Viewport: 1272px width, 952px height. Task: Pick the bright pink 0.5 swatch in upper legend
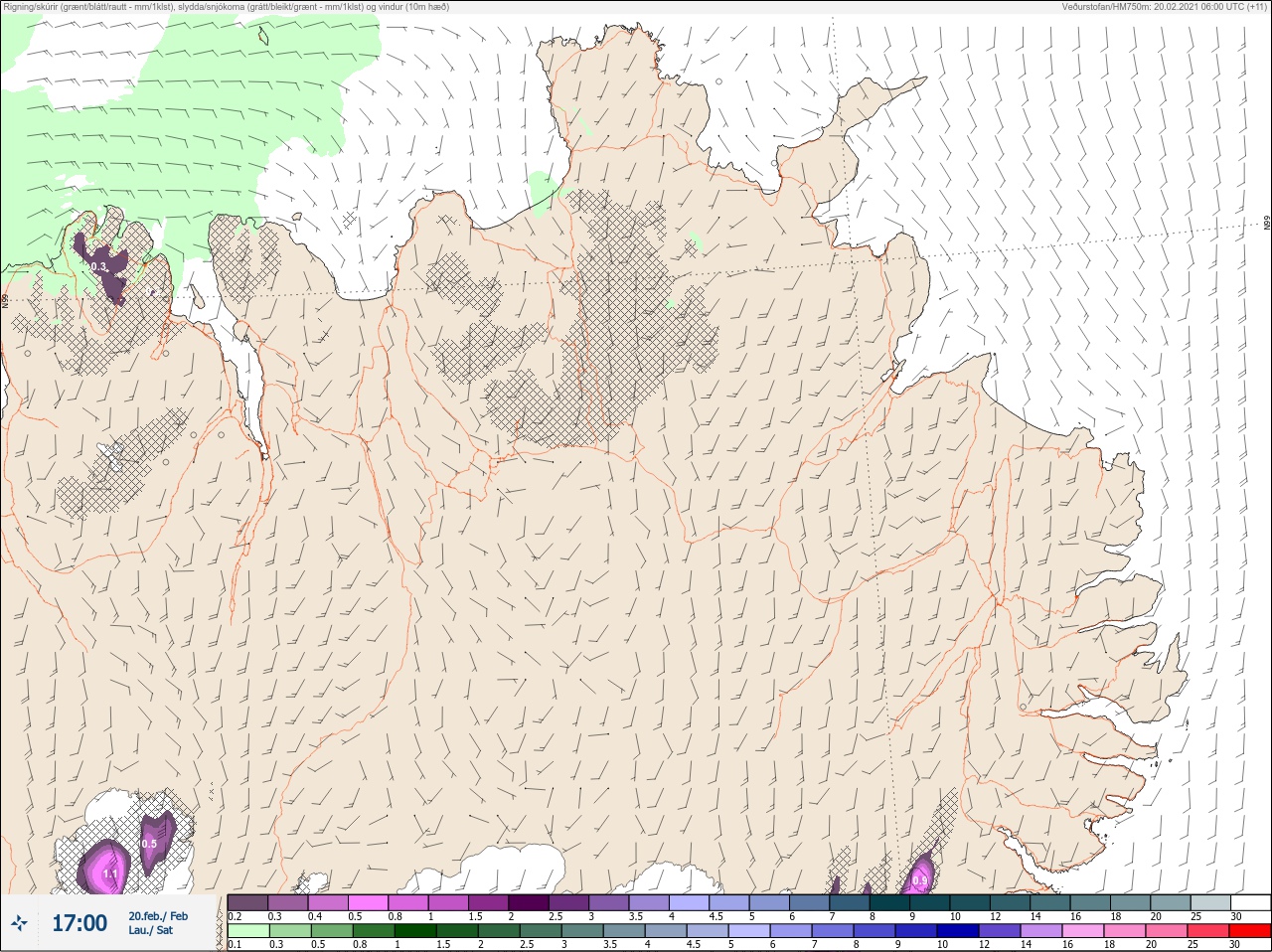pyautogui.click(x=368, y=902)
